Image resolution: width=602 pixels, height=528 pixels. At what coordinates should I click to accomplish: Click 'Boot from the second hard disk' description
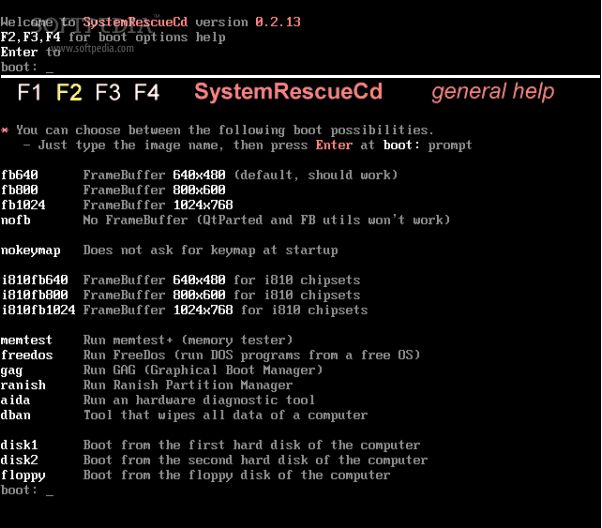(255, 460)
